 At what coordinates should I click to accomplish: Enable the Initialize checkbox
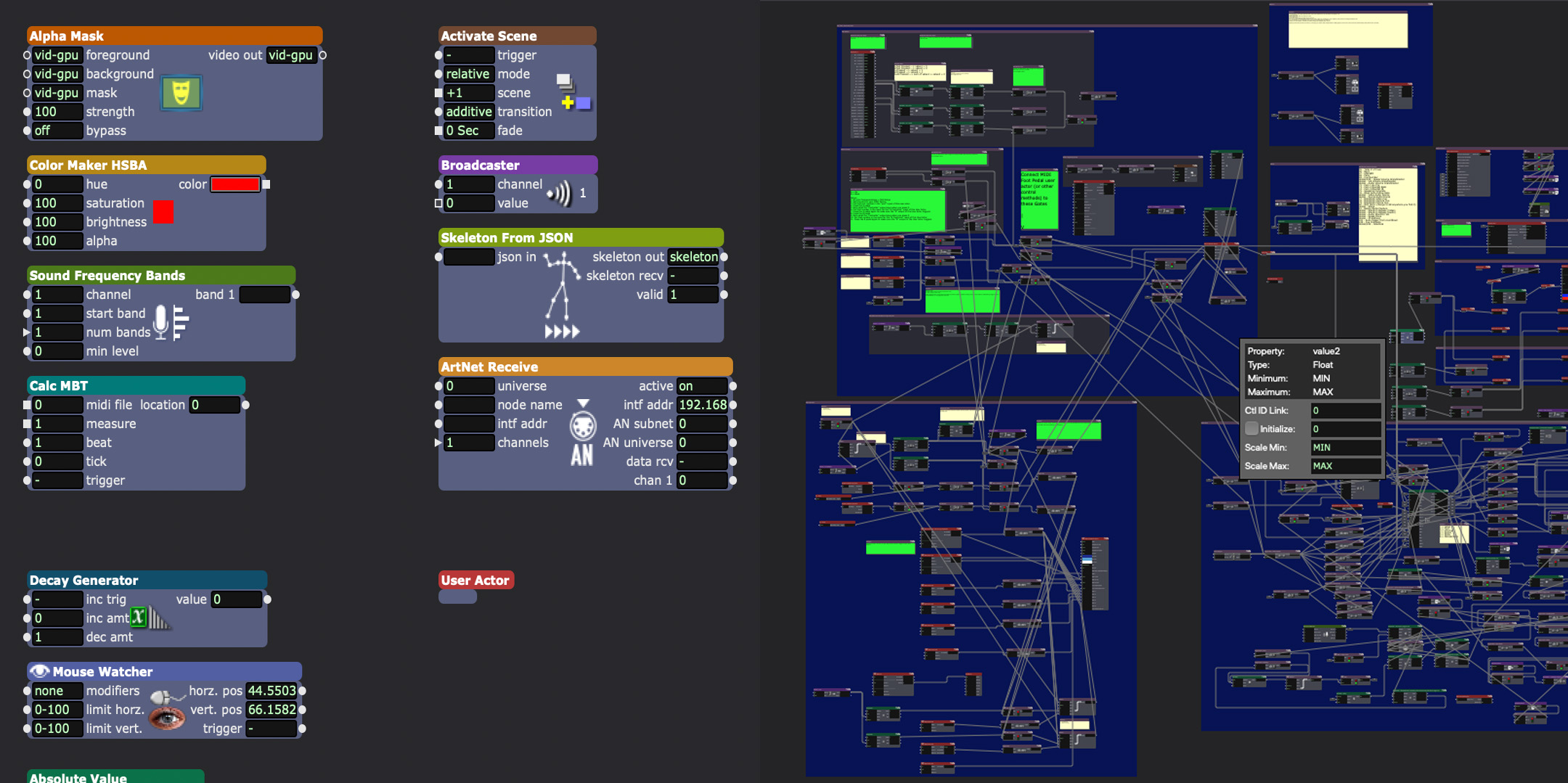1251,429
